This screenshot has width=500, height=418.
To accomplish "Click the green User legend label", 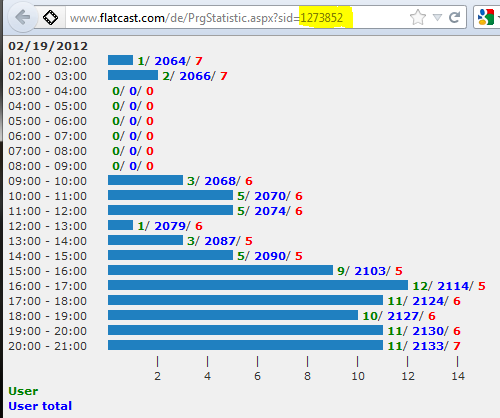I will point(23,391).
